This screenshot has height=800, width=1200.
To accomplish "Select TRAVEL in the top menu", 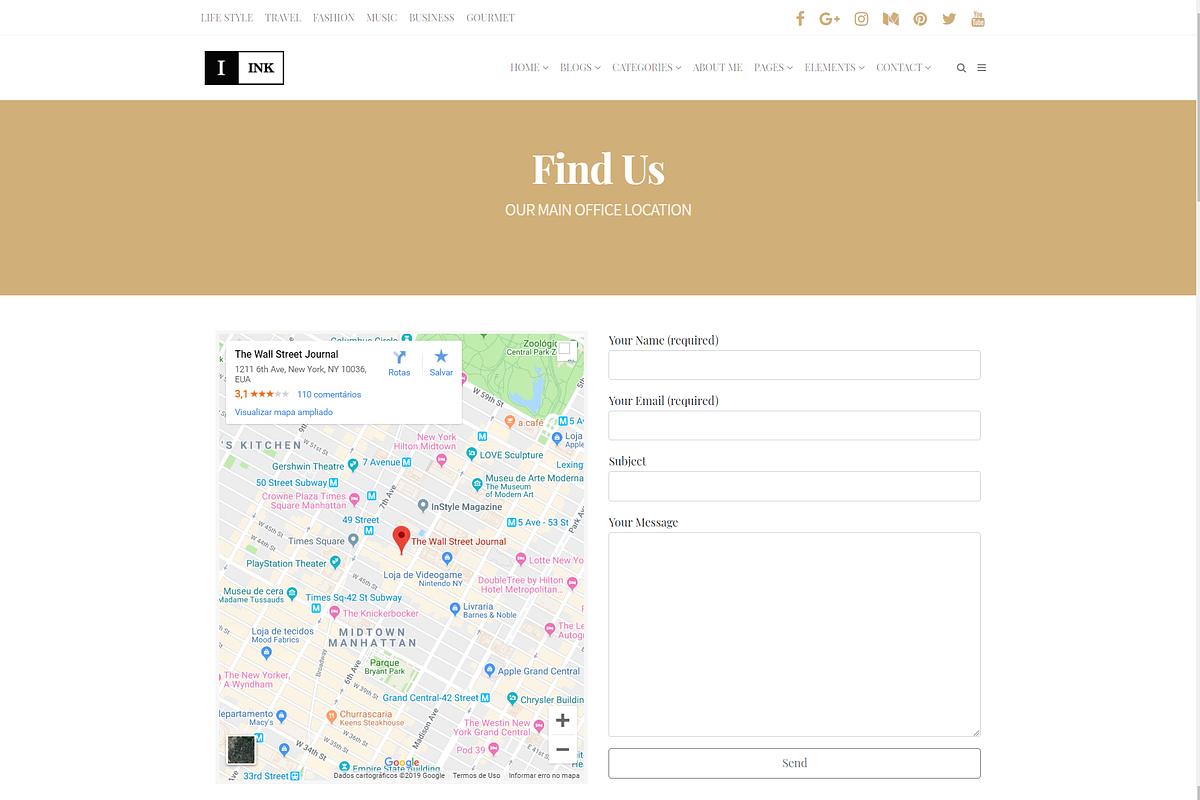I will coord(283,17).
